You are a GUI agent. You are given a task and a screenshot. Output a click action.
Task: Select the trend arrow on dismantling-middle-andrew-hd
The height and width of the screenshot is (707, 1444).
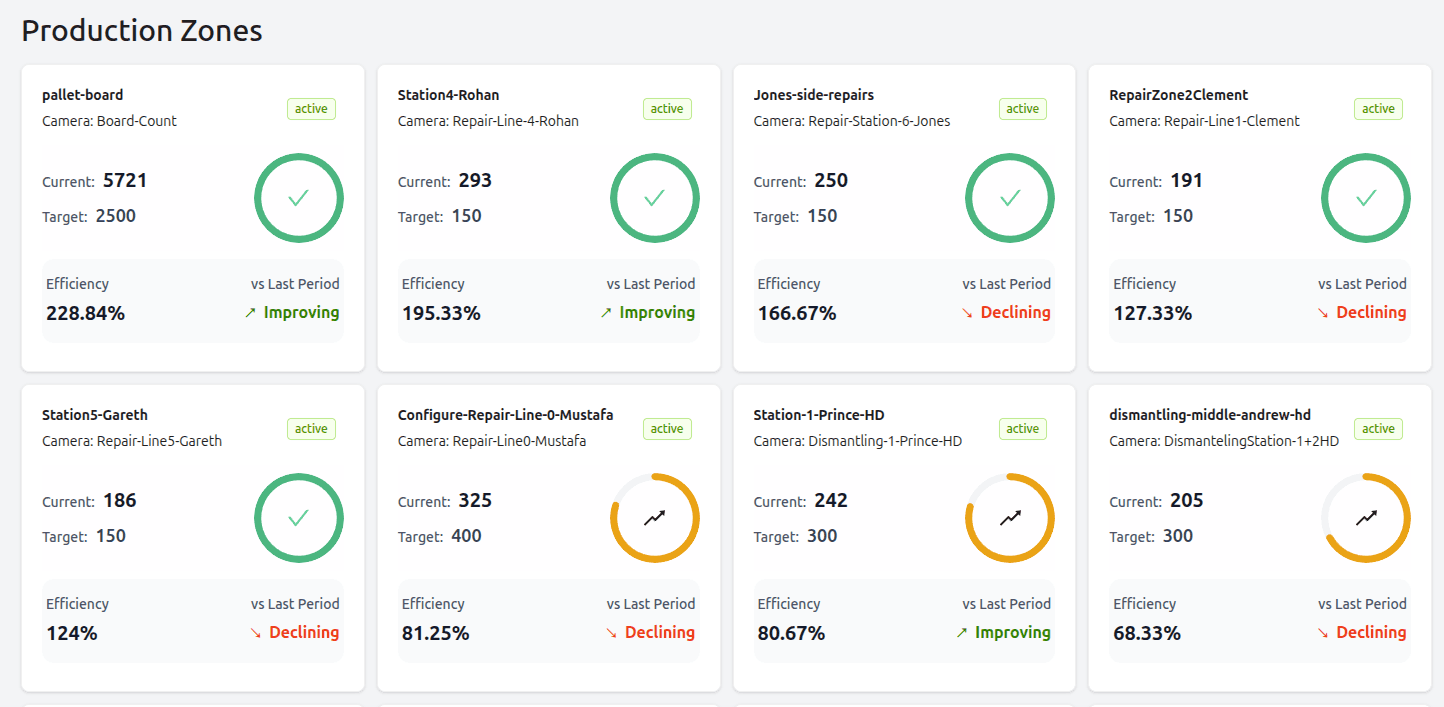pos(1366,518)
